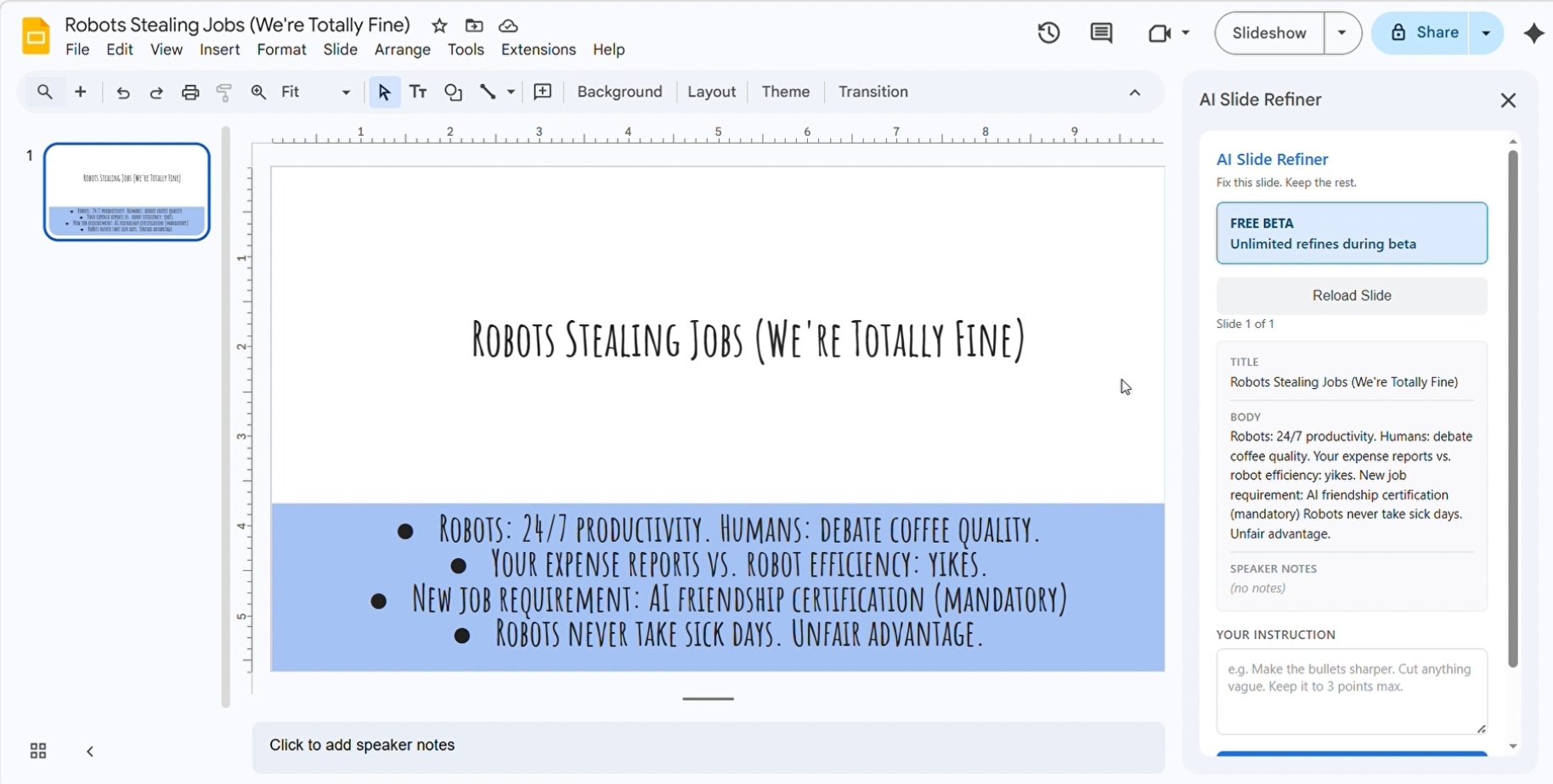The width and height of the screenshot is (1553, 784).
Task: Open the Insert shape tool
Action: click(453, 92)
